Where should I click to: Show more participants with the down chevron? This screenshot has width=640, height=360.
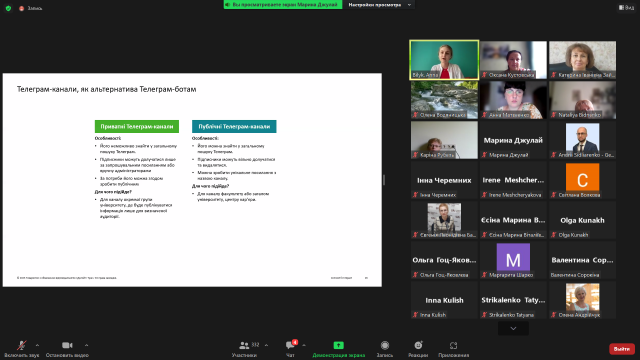pos(513,329)
